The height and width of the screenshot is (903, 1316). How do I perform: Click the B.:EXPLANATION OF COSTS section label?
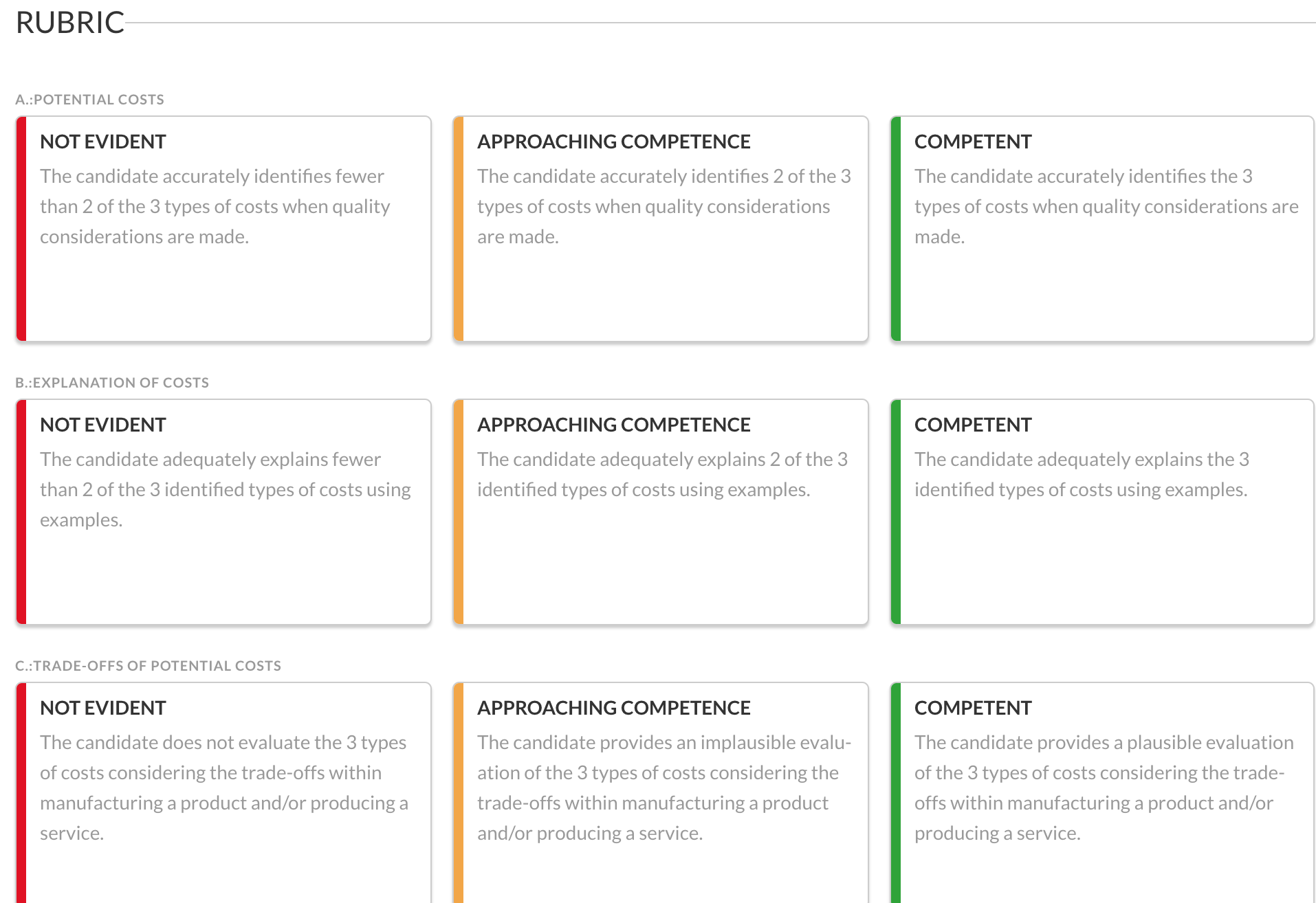[112, 383]
